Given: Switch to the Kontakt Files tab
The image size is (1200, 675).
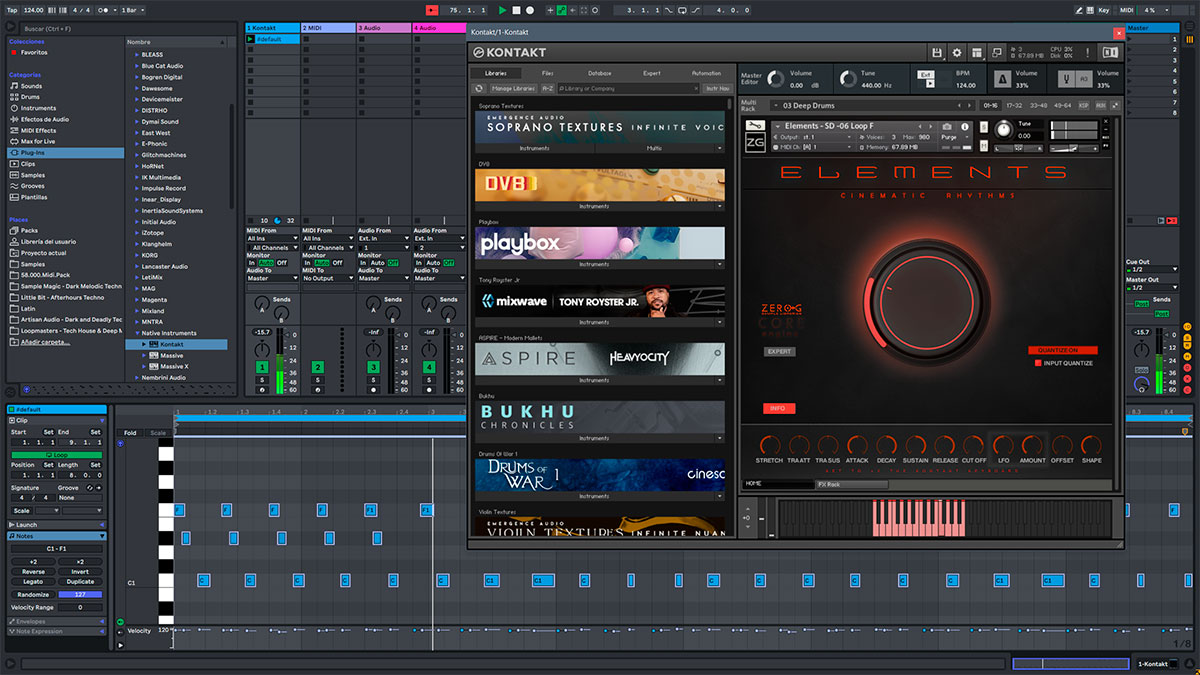Looking at the screenshot, I should tap(548, 73).
